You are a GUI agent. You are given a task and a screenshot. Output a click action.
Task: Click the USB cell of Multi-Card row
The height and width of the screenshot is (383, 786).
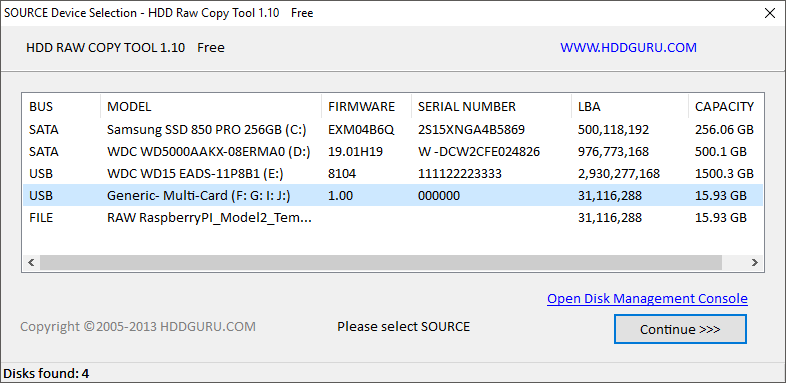tap(41, 196)
